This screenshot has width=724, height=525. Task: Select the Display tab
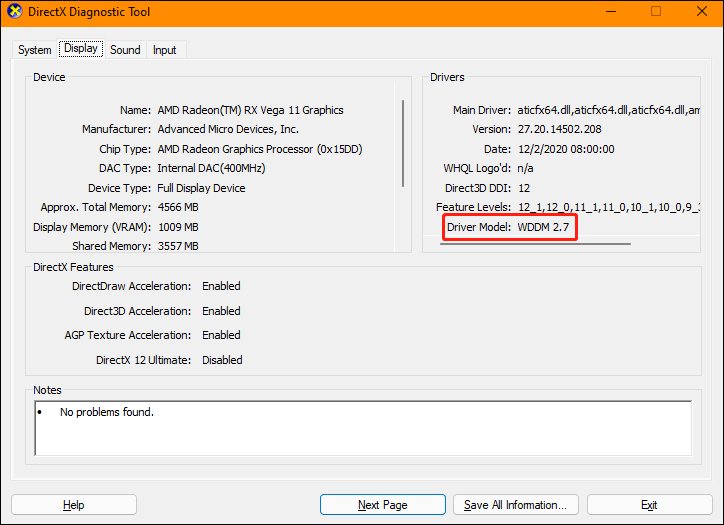click(x=81, y=48)
